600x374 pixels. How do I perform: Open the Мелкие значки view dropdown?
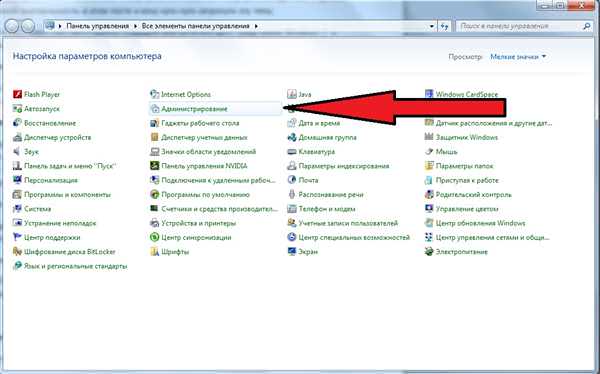pos(518,57)
